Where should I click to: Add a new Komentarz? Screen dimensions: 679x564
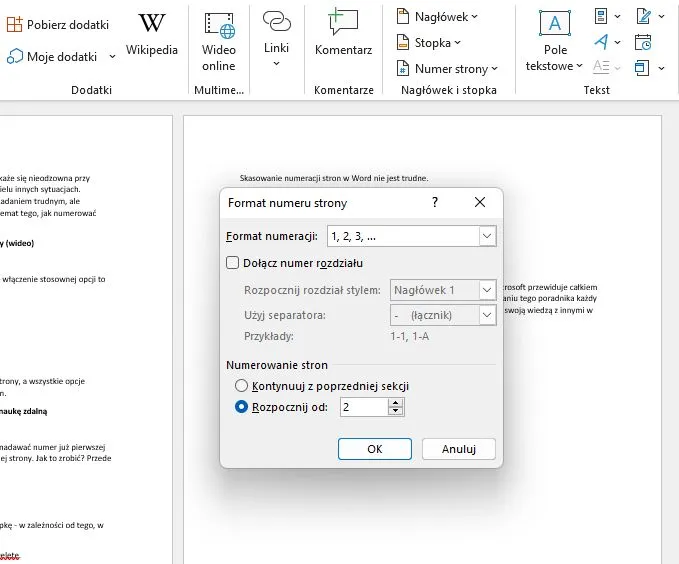tap(343, 34)
